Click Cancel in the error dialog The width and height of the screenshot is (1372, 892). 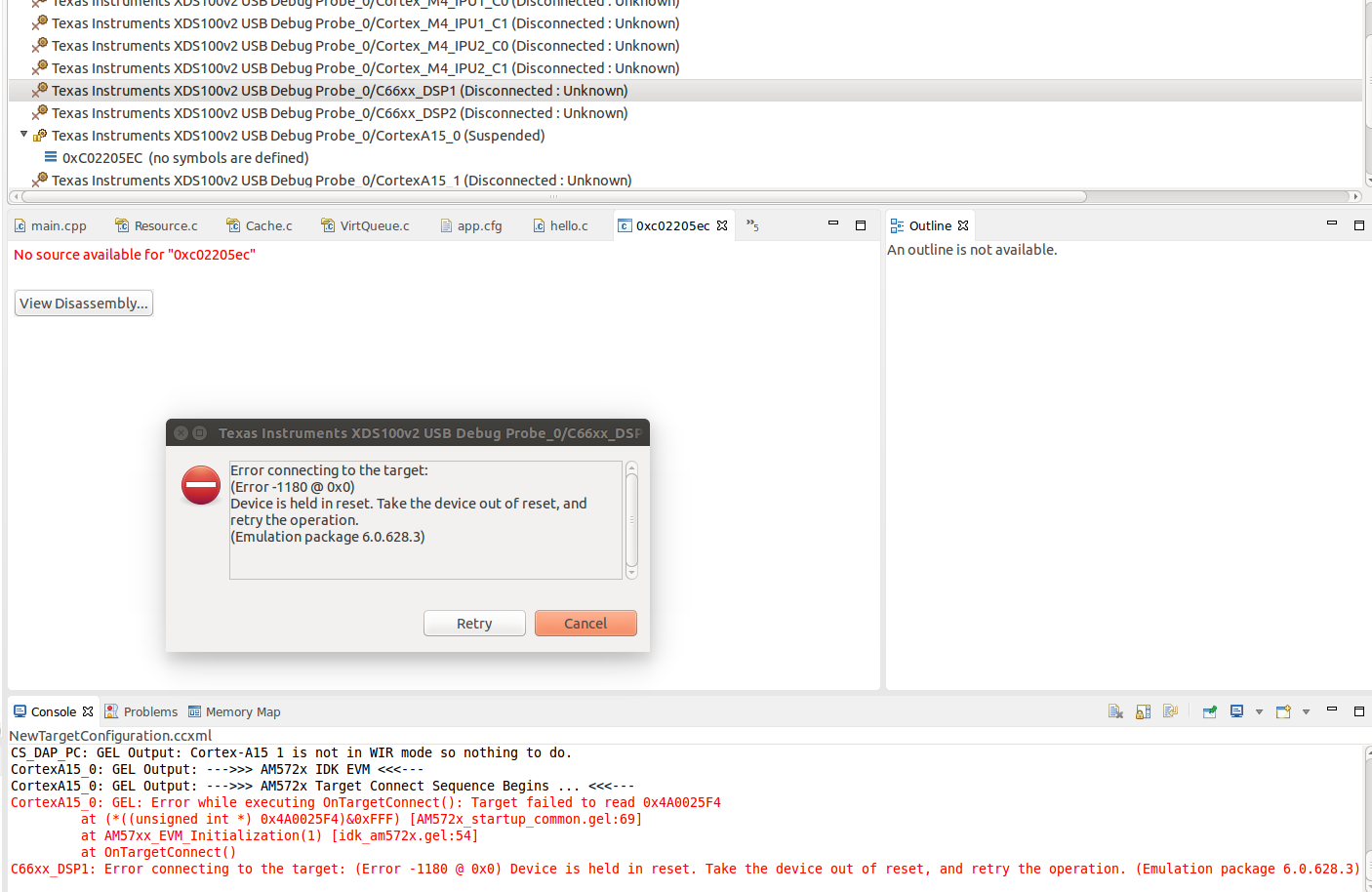585,624
